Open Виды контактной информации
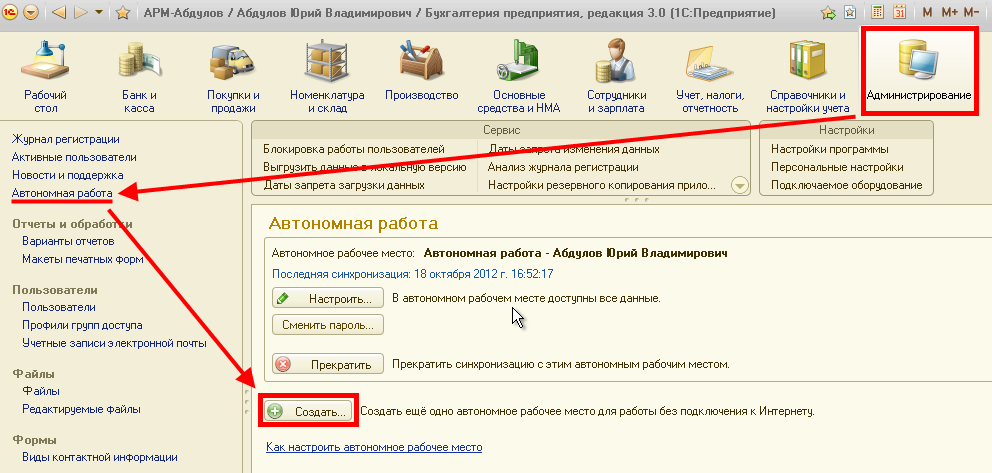Image resolution: width=992 pixels, height=473 pixels. point(100,457)
